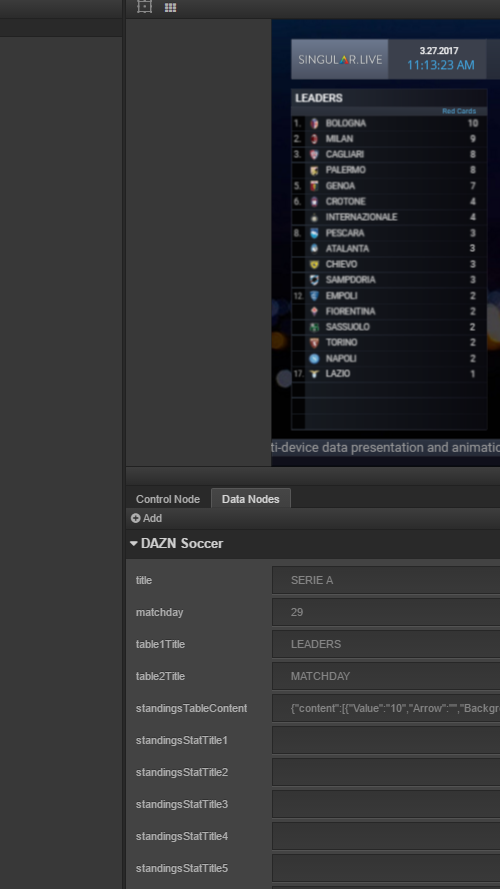This screenshot has height=889, width=500.
Task: Show the grid overlay icon
Action: coord(170,7)
